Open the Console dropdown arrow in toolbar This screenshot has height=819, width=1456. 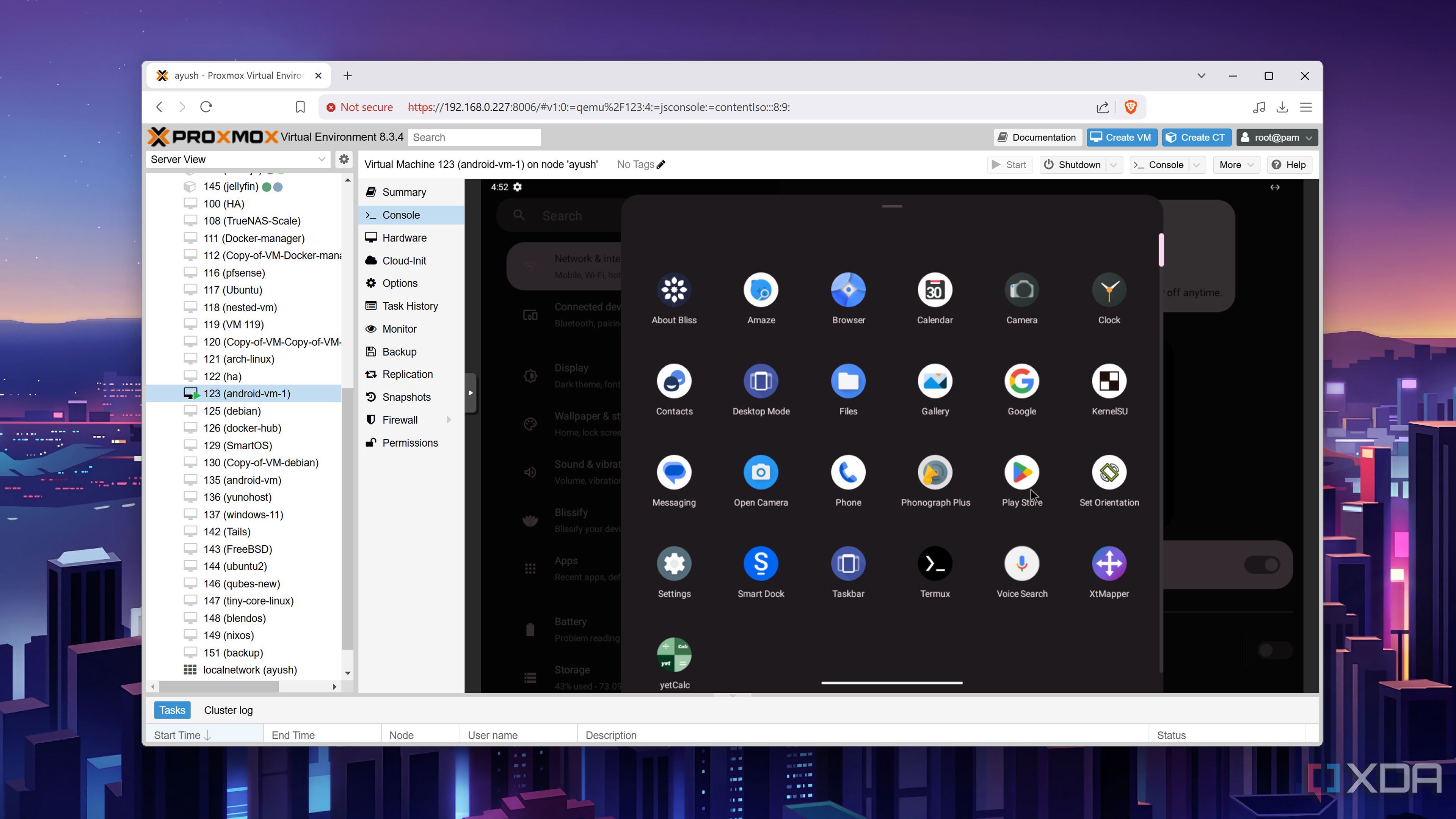click(x=1197, y=165)
